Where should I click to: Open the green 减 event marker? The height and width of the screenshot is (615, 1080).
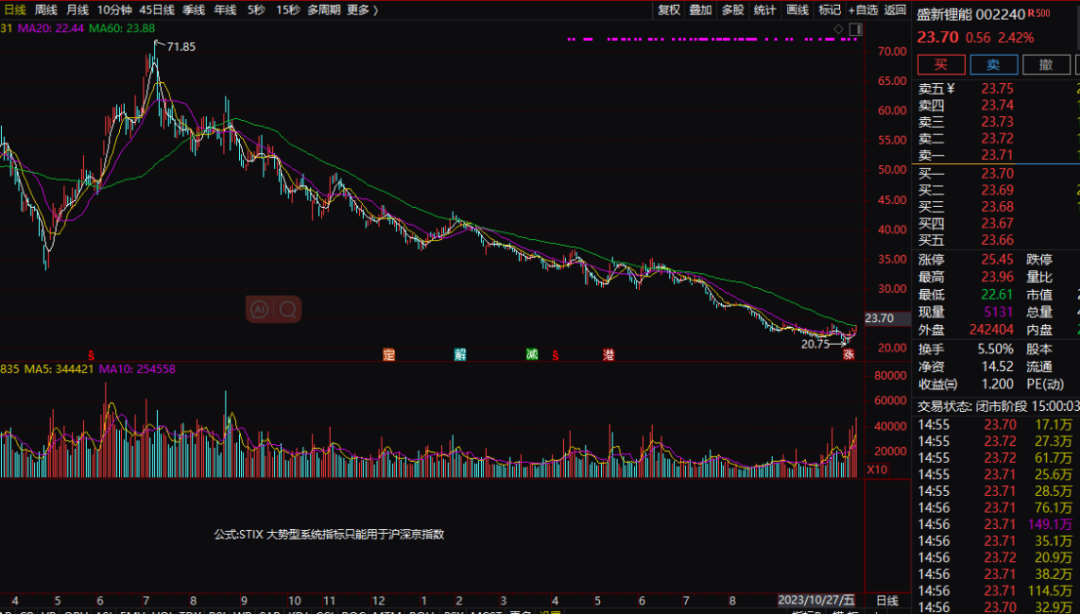[x=532, y=354]
